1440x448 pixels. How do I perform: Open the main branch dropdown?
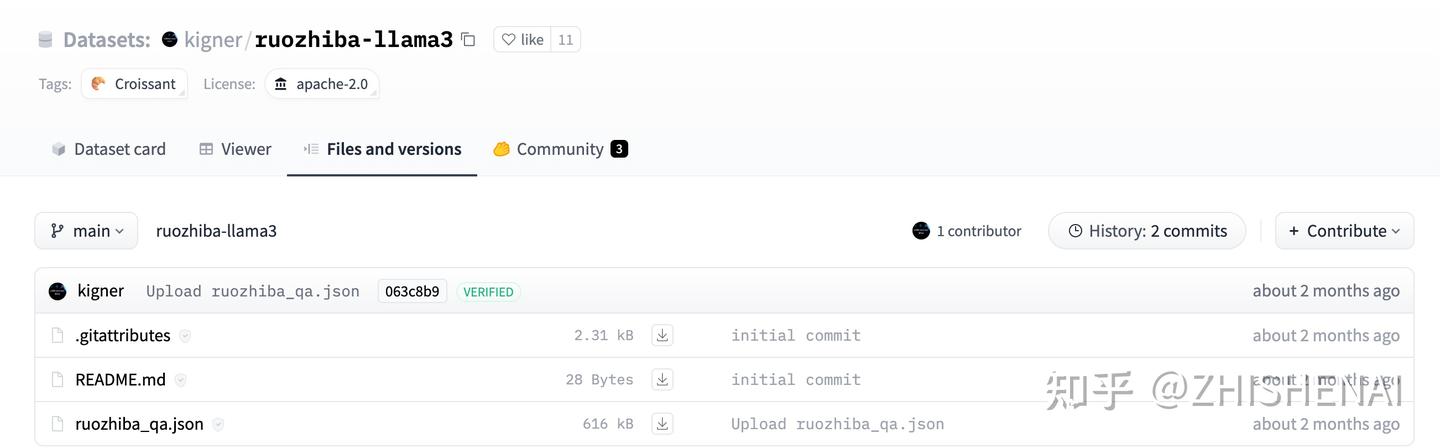pos(86,231)
